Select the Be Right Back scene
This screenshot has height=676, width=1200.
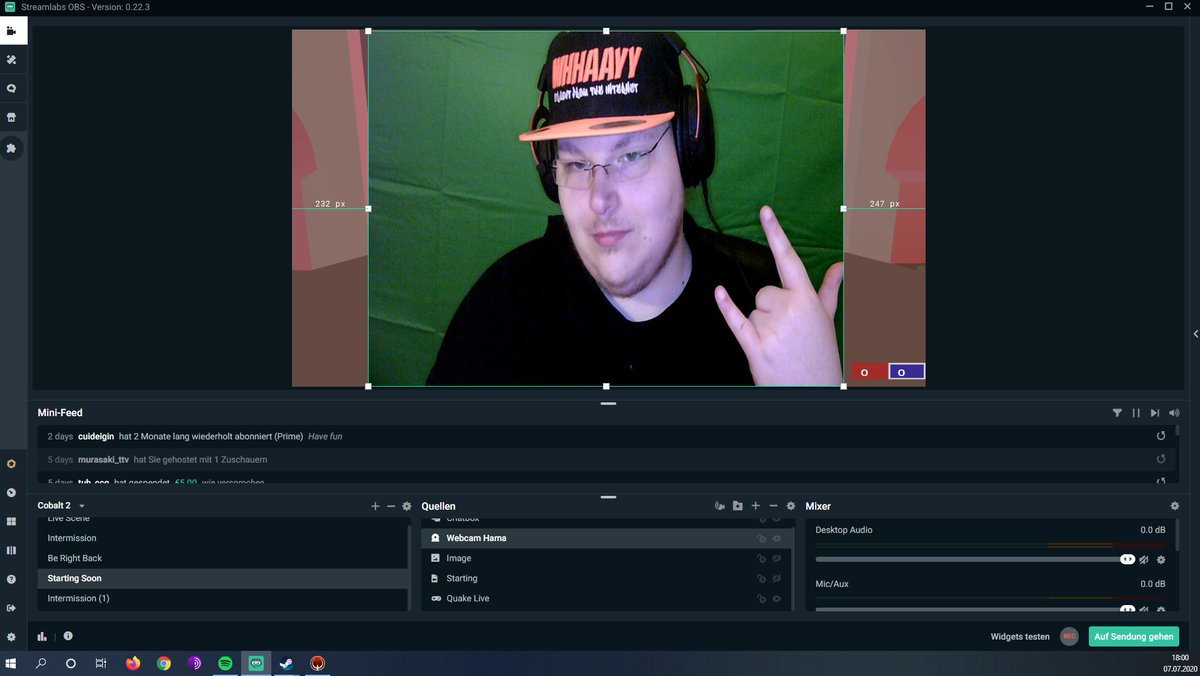(x=222, y=558)
